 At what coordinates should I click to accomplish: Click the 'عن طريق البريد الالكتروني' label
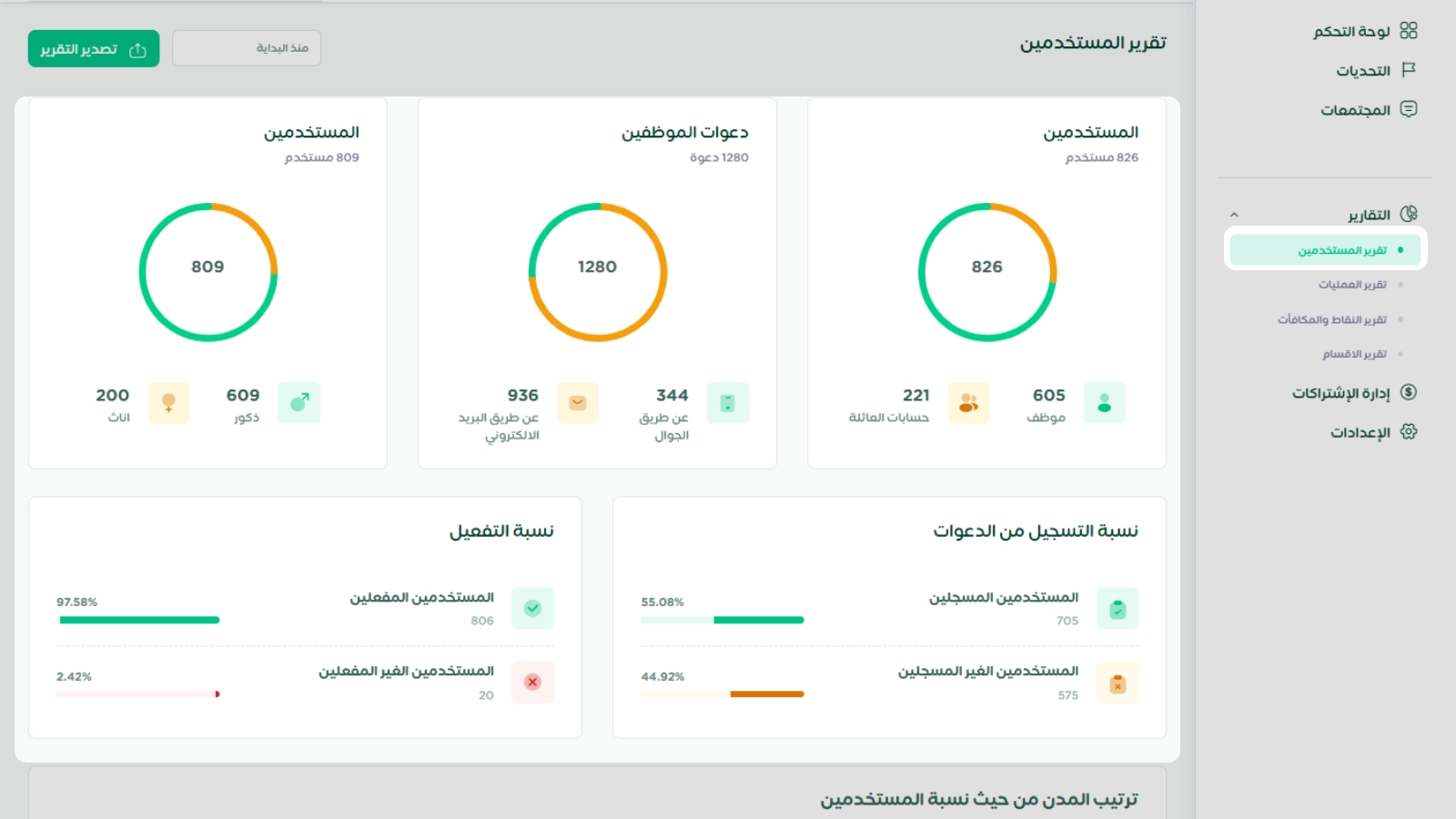[499, 427]
